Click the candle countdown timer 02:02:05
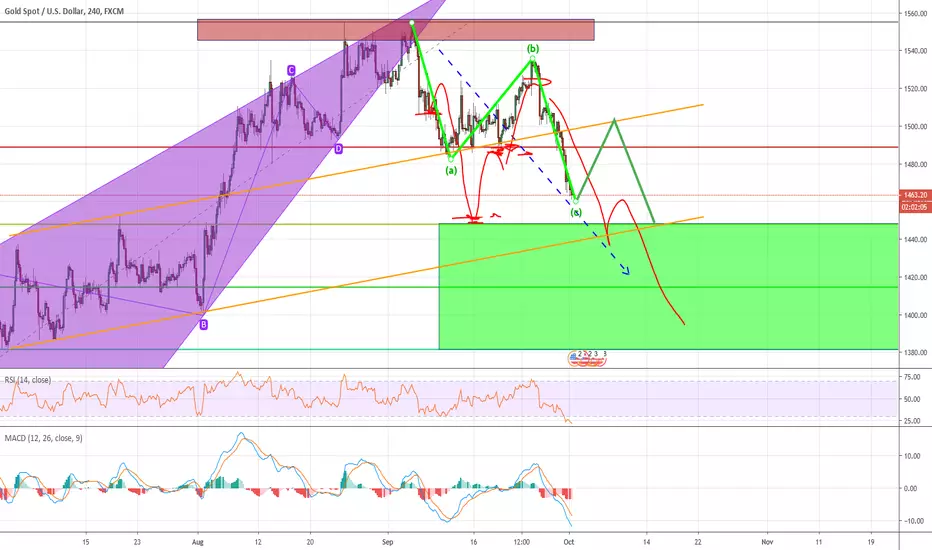This screenshot has height=550, width=932. pos(915,207)
